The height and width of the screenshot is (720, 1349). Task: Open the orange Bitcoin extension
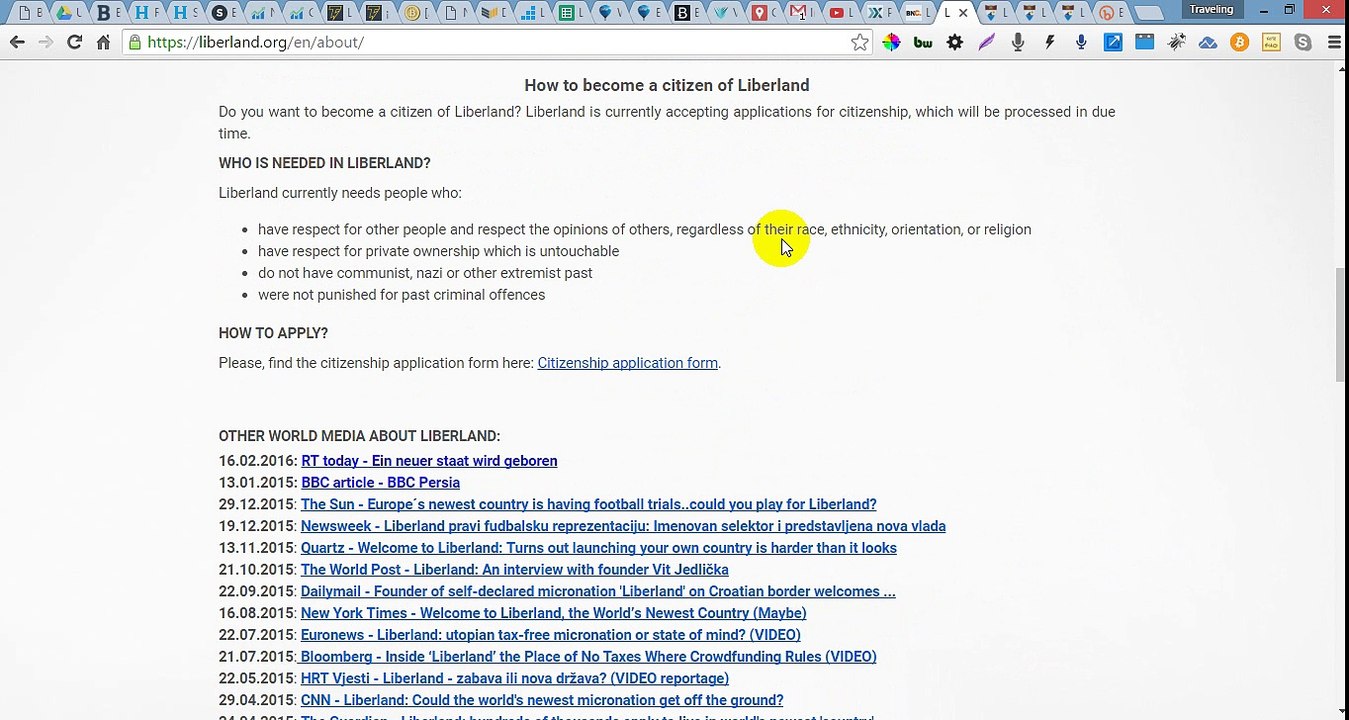(x=1240, y=42)
